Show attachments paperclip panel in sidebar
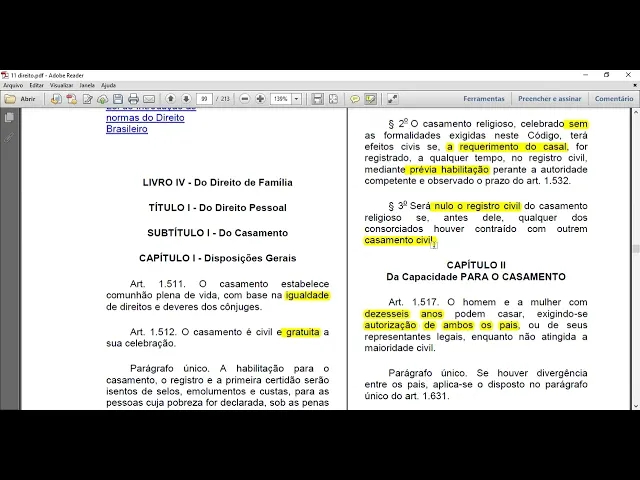The image size is (640, 480). click(9, 138)
